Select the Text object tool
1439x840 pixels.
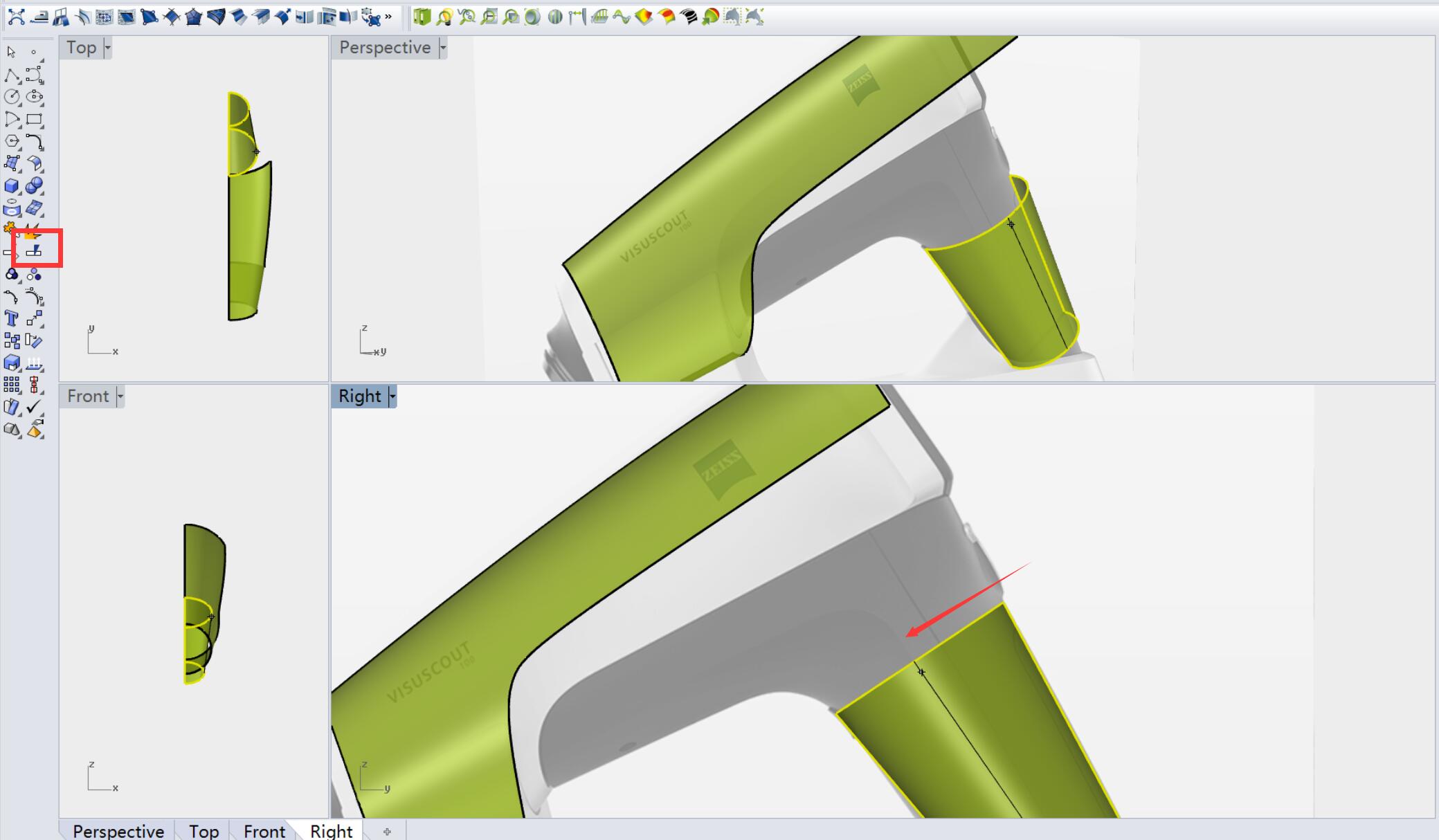pos(12,318)
